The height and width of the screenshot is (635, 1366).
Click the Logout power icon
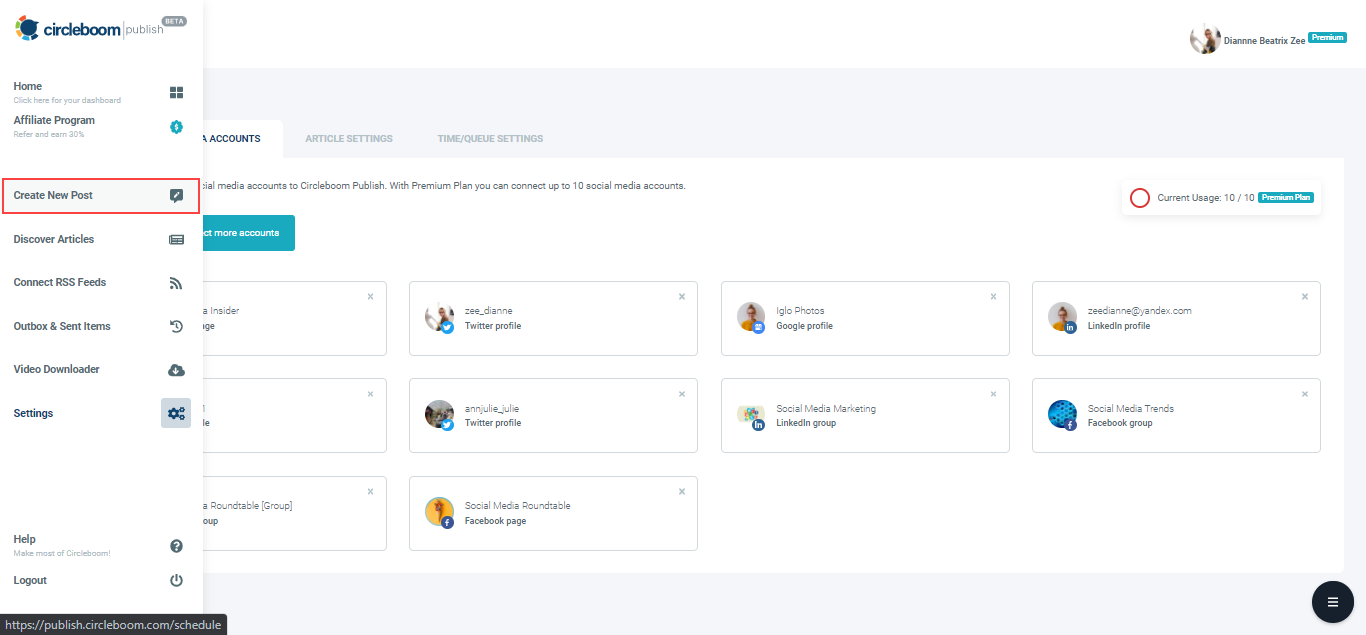pos(176,580)
